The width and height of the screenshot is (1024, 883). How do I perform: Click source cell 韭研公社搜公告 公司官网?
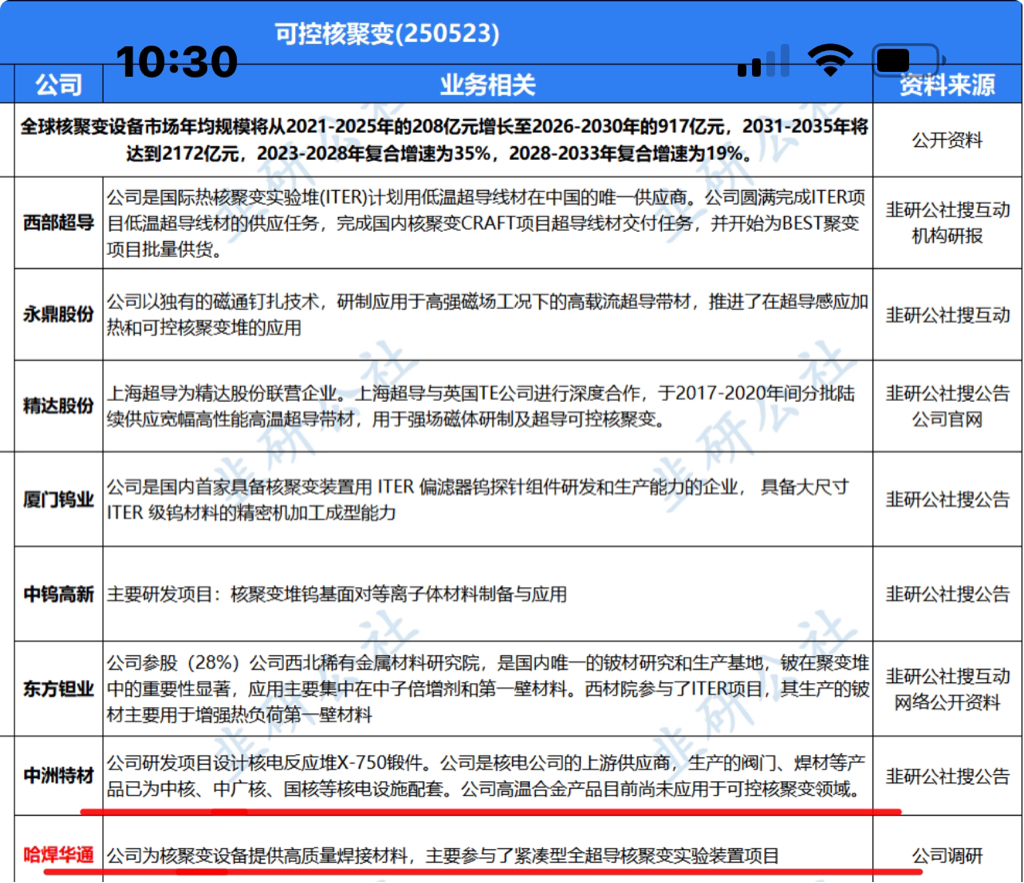(948, 406)
